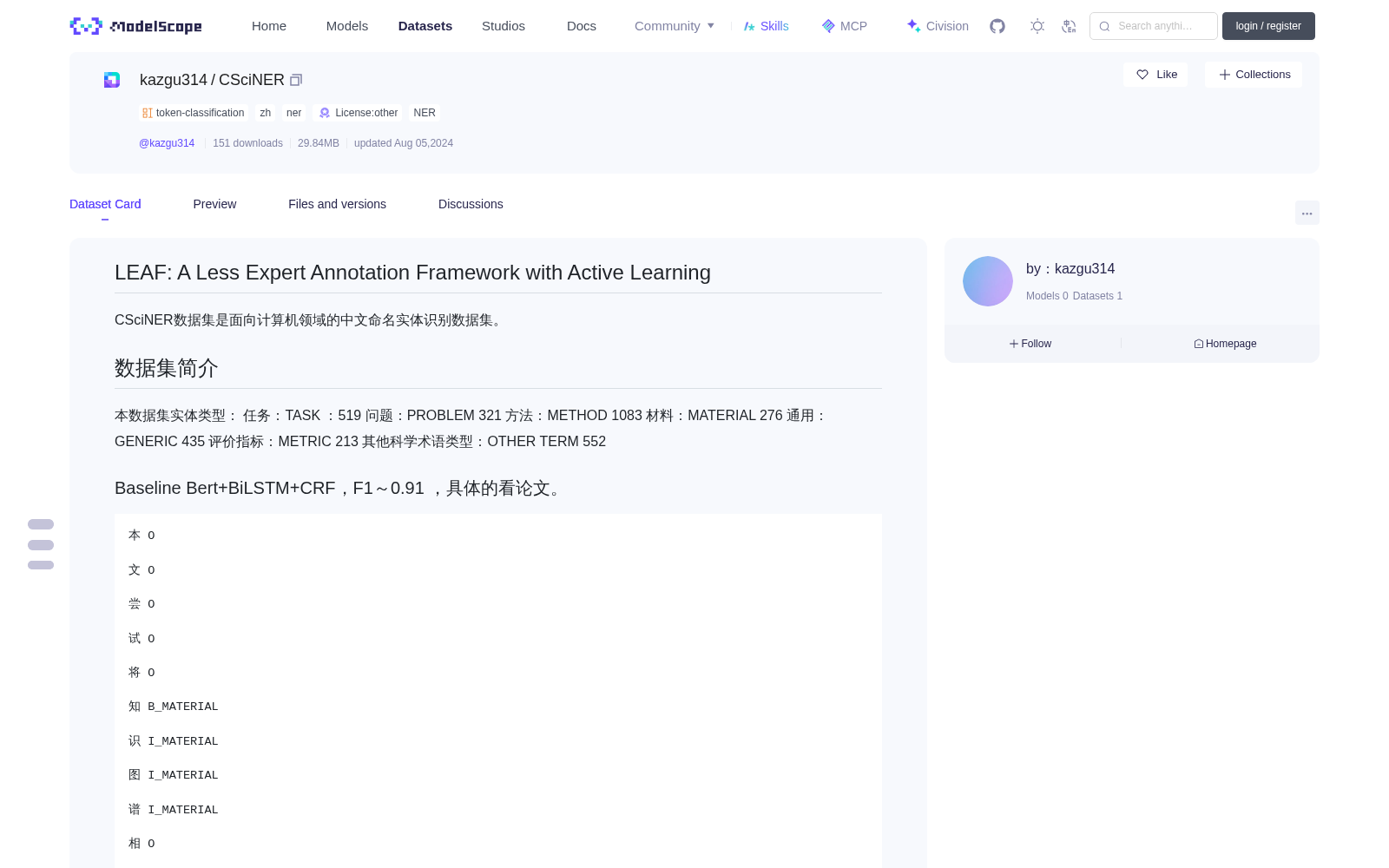This screenshot has height=868, width=1389.
Task: Click the Like heart button
Action: click(1155, 75)
